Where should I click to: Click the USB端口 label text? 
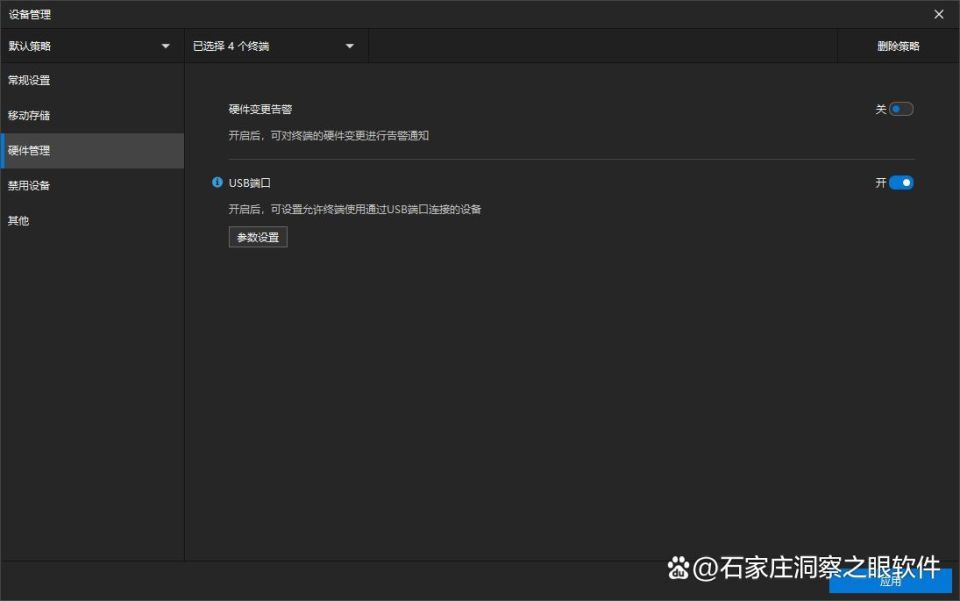(x=249, y=182)
